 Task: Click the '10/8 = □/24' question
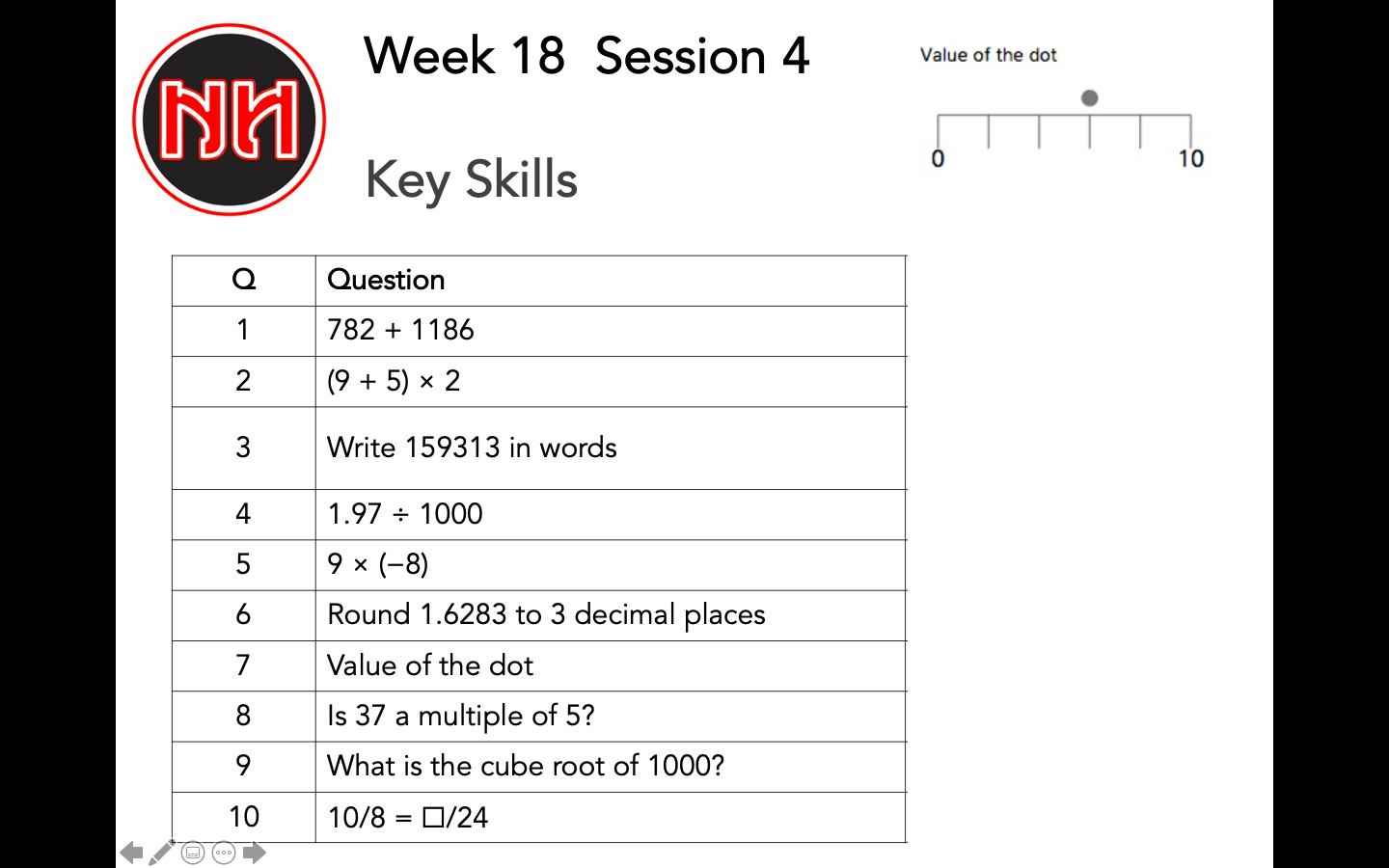point(408,818)
